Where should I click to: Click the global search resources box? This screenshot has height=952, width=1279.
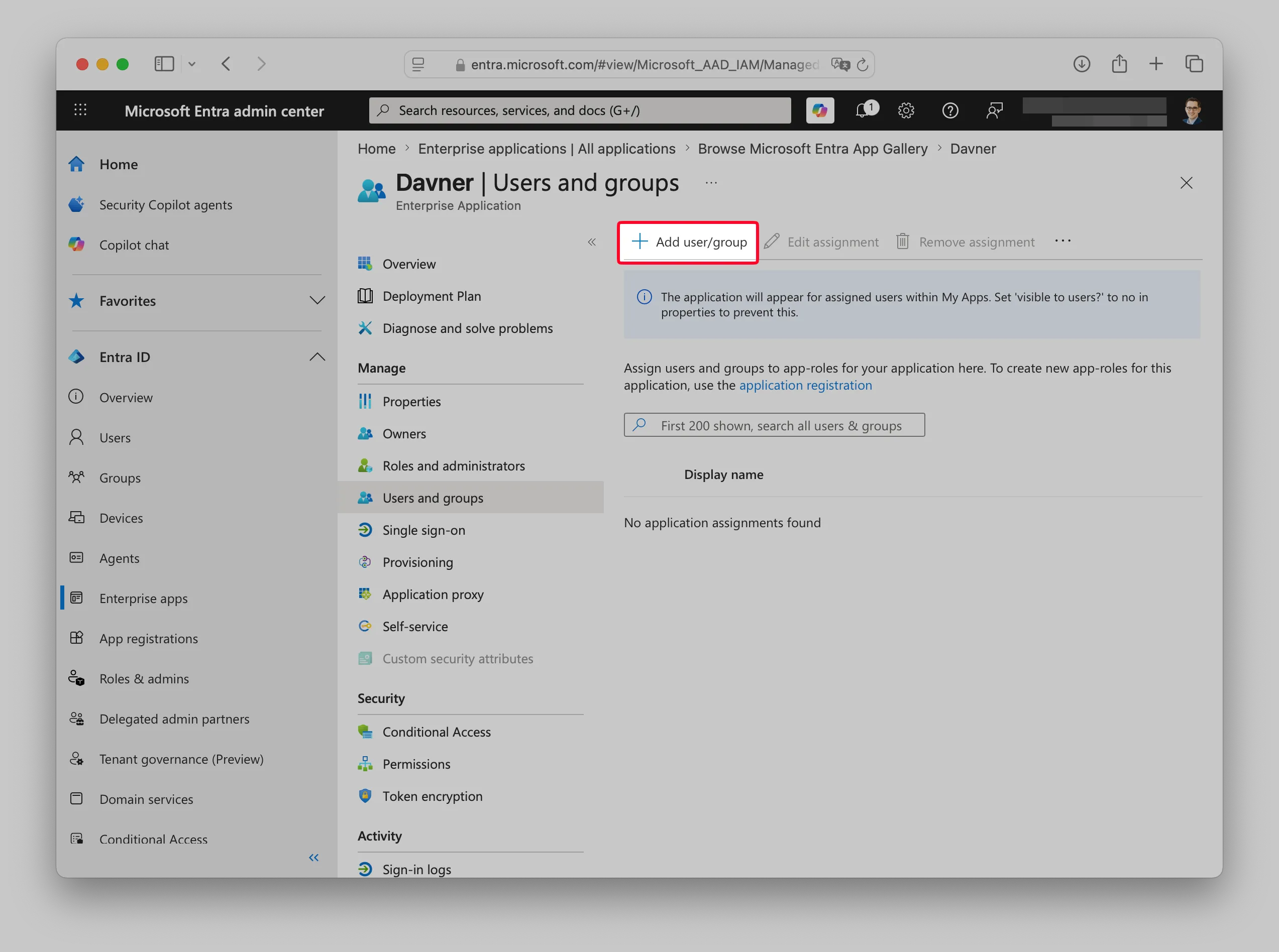(x=580, y=110)
